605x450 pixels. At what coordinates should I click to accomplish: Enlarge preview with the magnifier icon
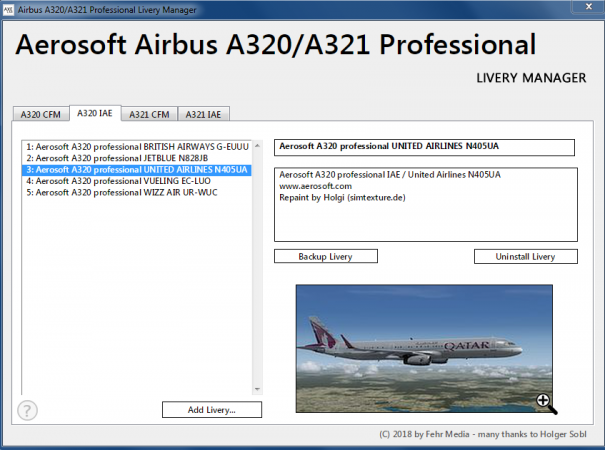(546, 404)
